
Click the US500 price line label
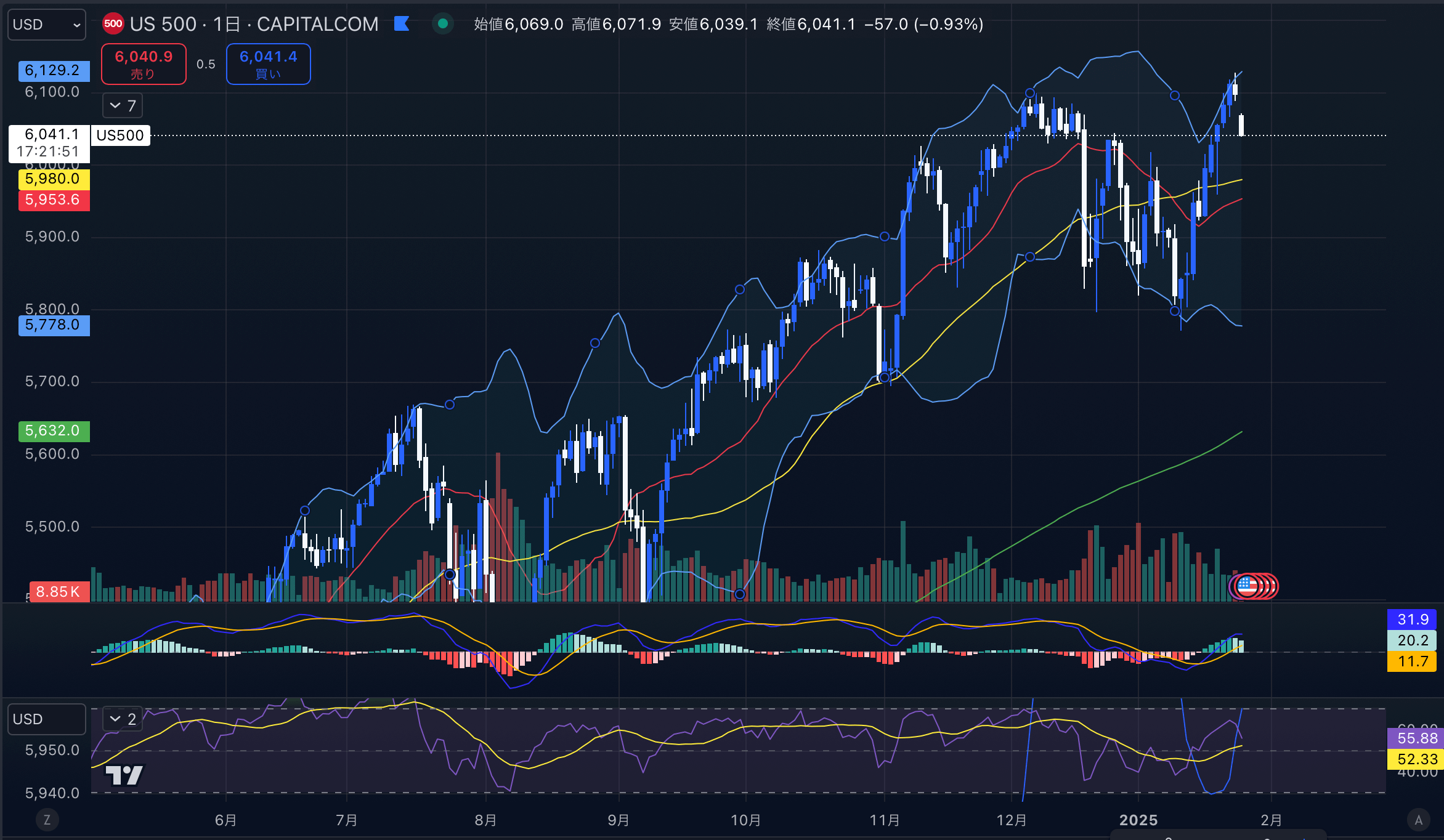pyautogui.click(x=120, y=135)
